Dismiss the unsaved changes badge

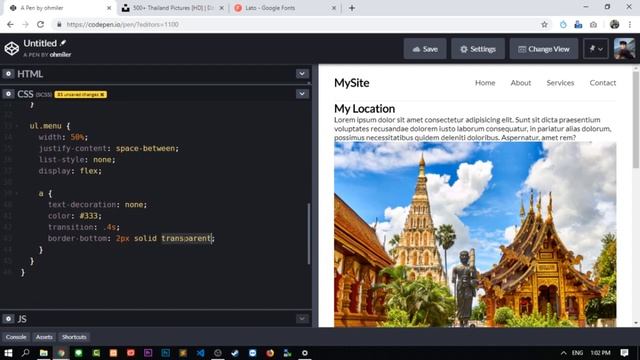tap(102, 94)
